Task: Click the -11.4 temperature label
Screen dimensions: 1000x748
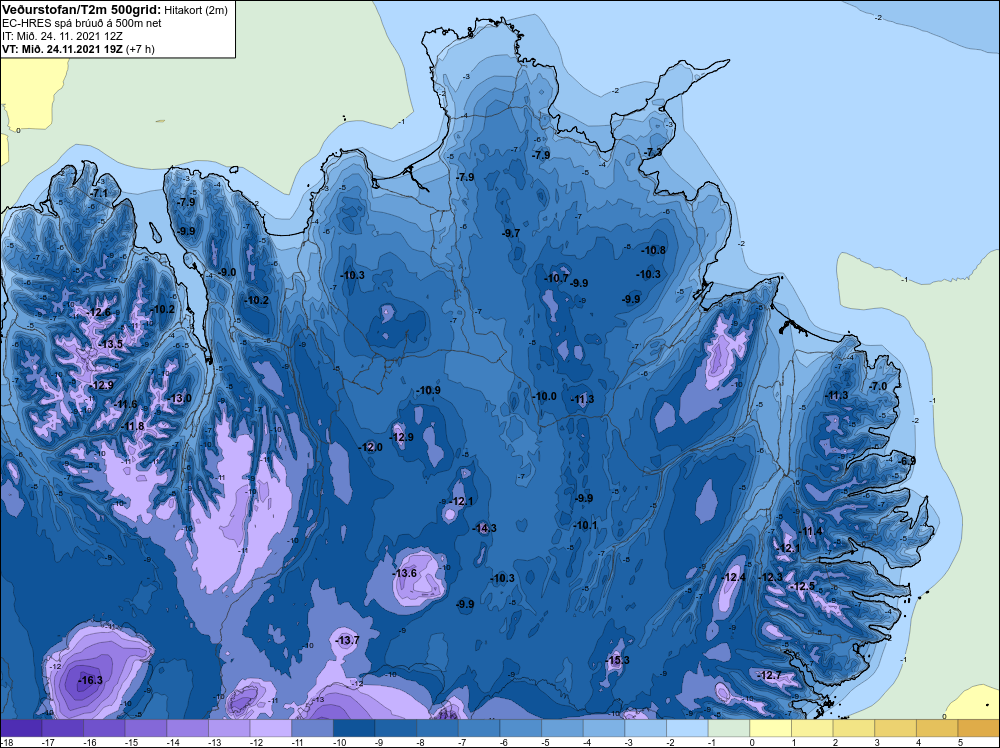Action: click(x=811, y=531)
